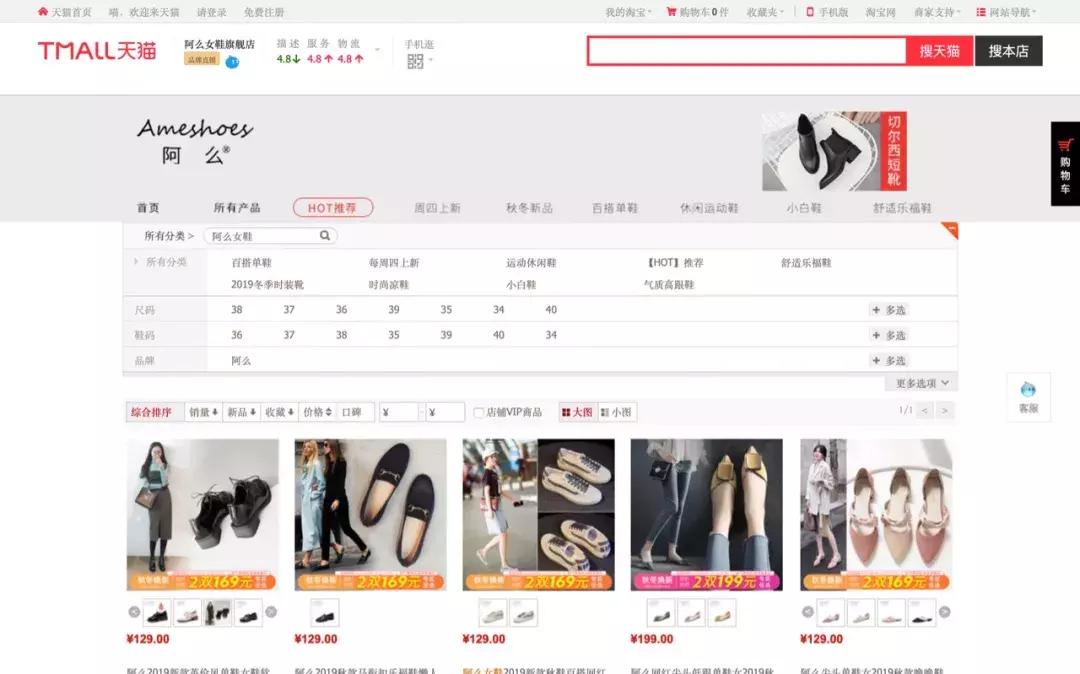Open the shopping cart icon in top bar

671,12
